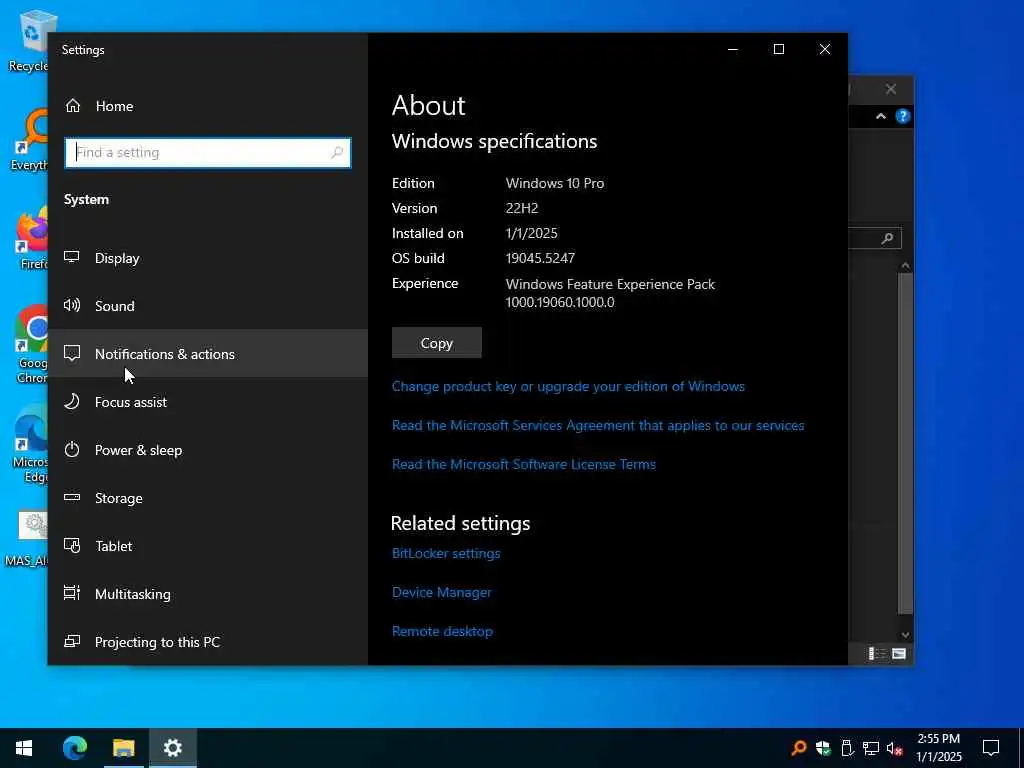Select the Tablet settings page

pos(208,546)
